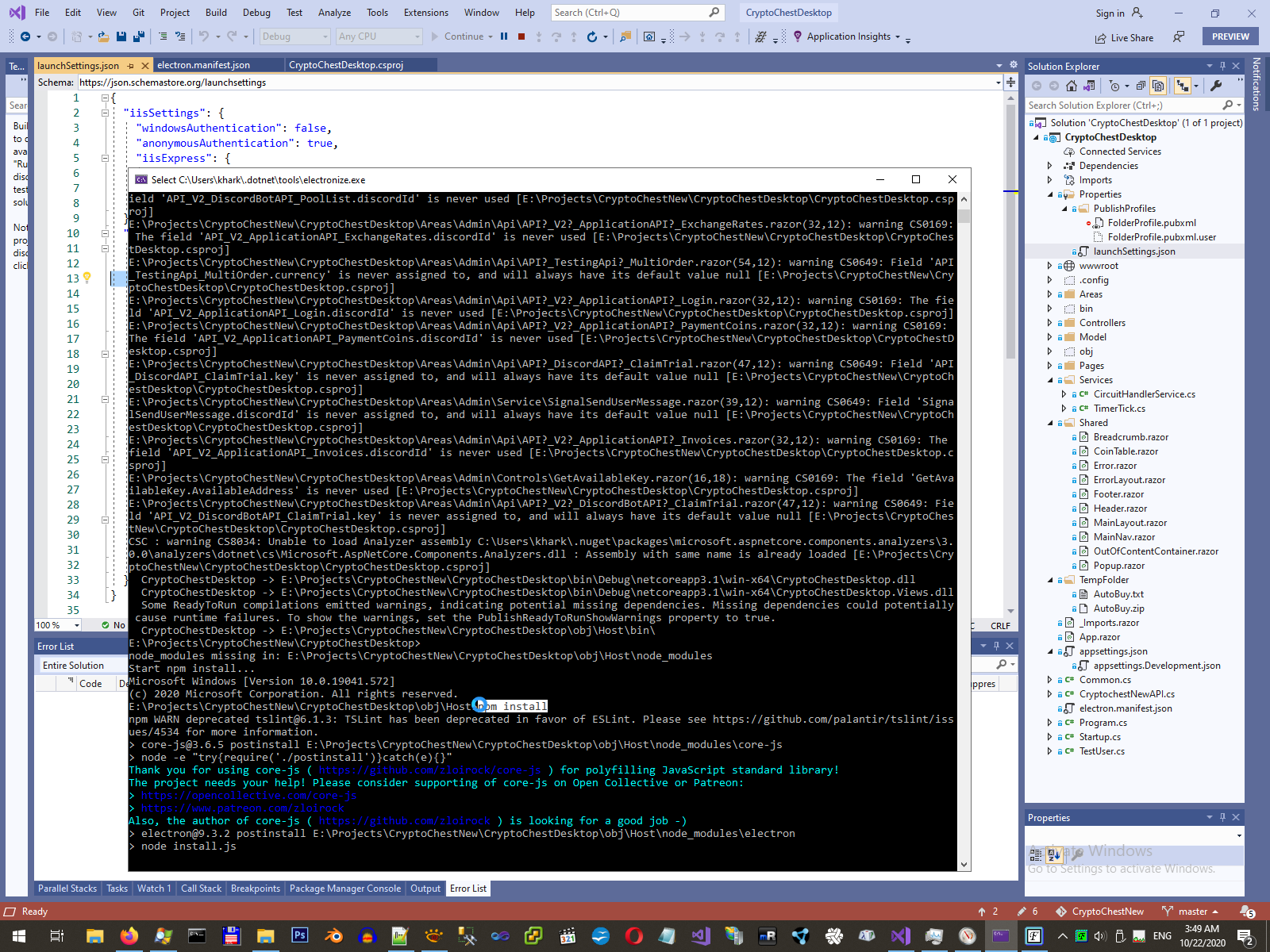
Task: Open the Notifications side tab
Action: (1257, 84)
